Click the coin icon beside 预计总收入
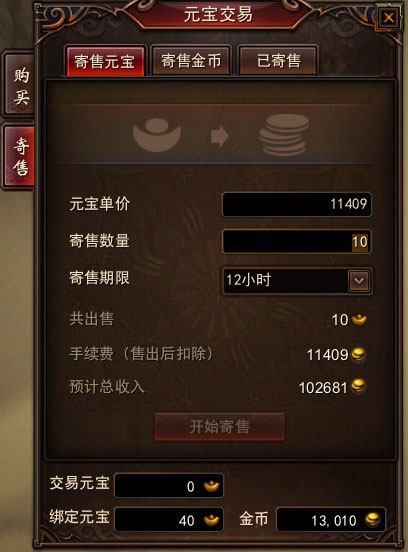The image size is (408, 552). point(358,387)
